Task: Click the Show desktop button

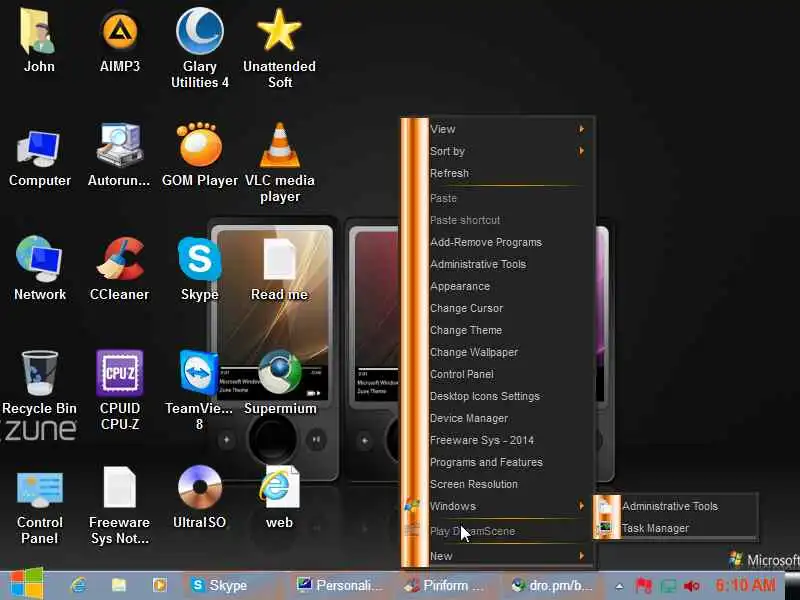Action: pos(792,586)
